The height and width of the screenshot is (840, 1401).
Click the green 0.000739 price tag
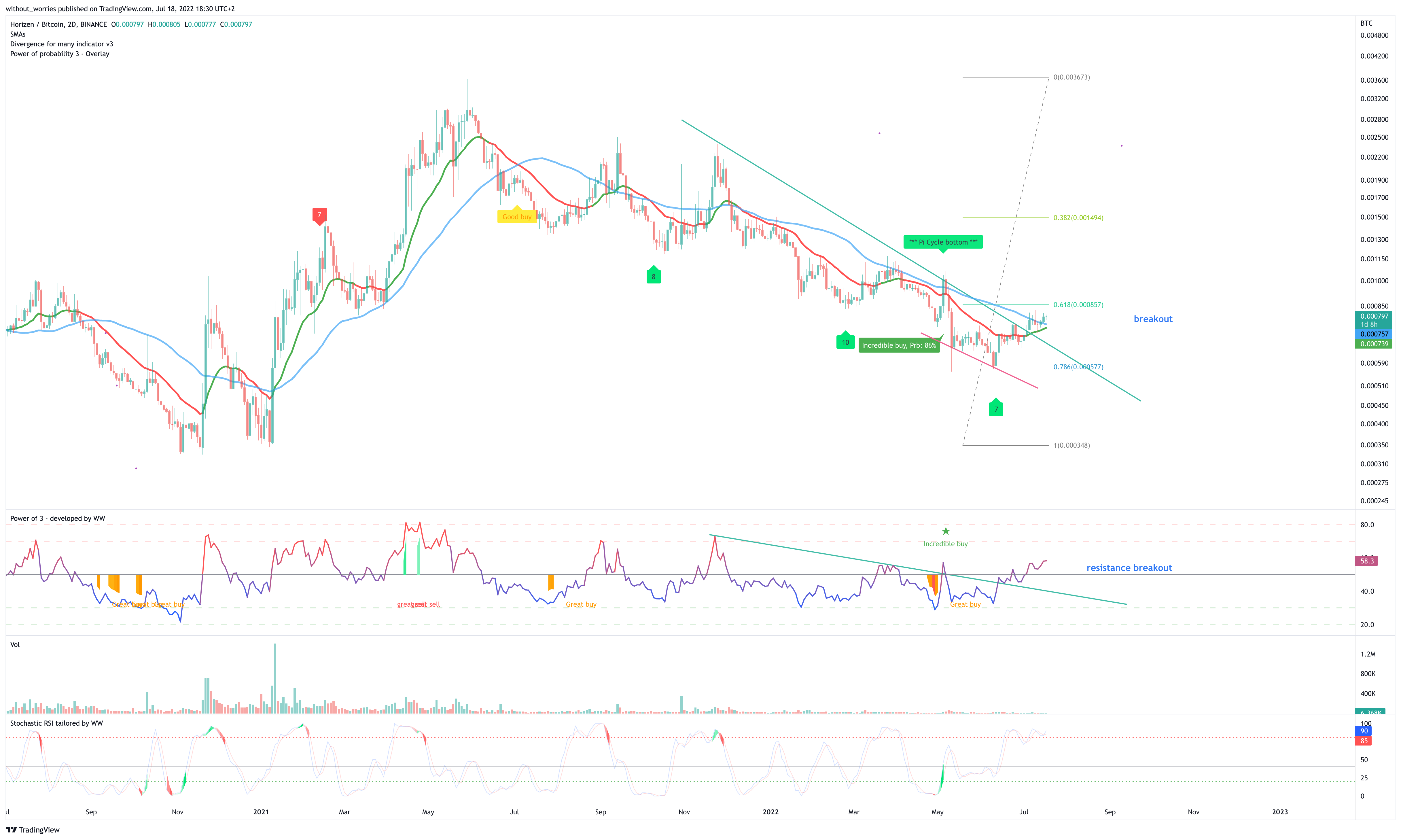click(1374, 344)
